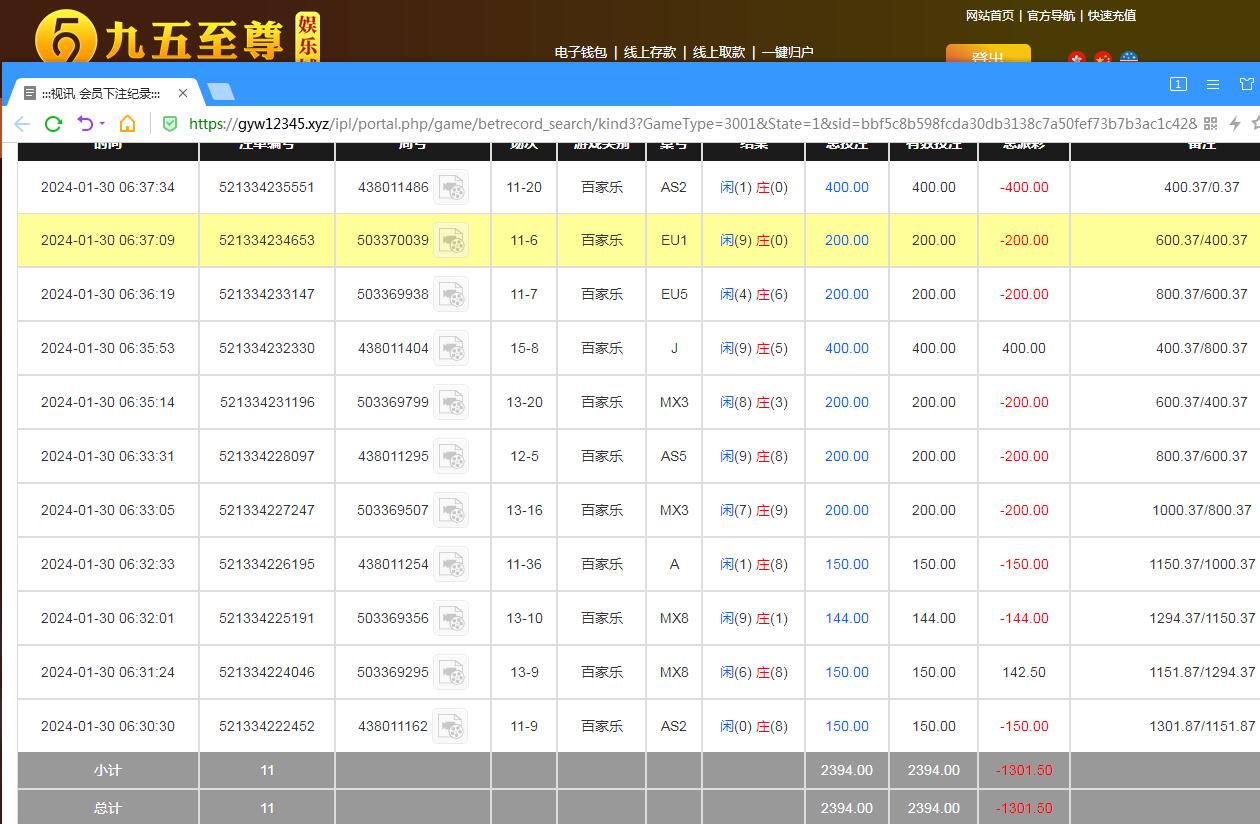Open video replay for round 438011486
Image resolution: width=1260 pixels, height=824 pixels.
click(x=451, y=187)
